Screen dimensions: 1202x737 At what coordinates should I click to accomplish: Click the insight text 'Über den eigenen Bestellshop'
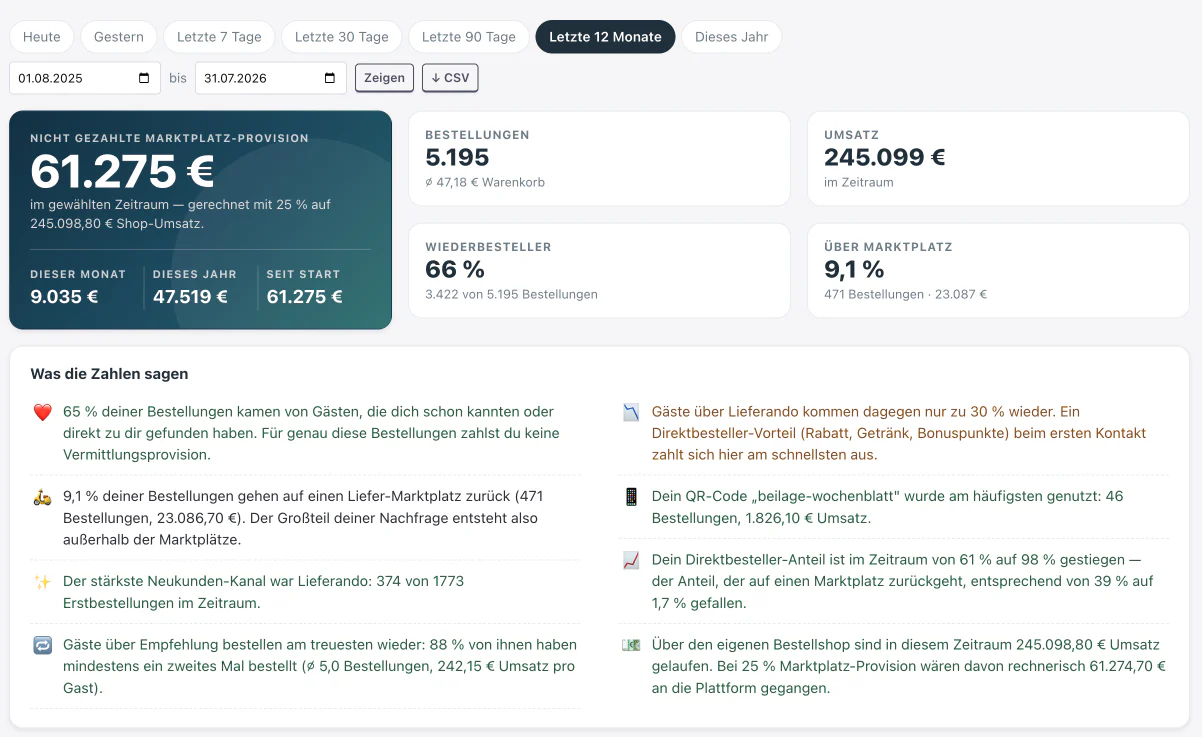(x=909, y=667)
